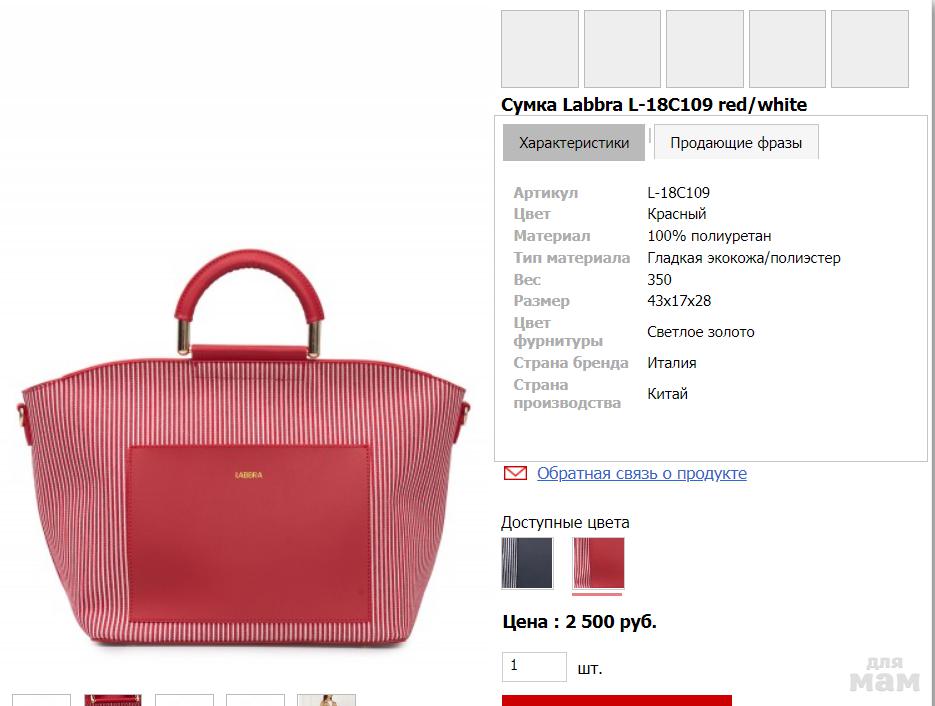Open the Обратная связь о продукте link

click(x=642, y=473)
